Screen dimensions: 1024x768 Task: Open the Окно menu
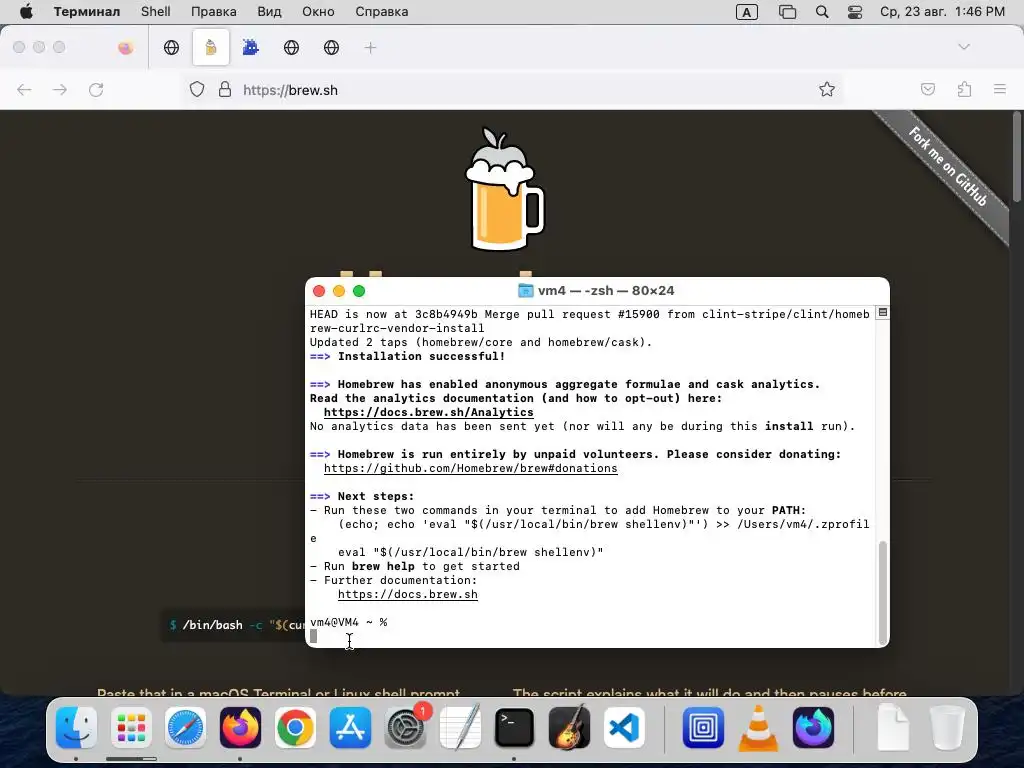point(318,12)
